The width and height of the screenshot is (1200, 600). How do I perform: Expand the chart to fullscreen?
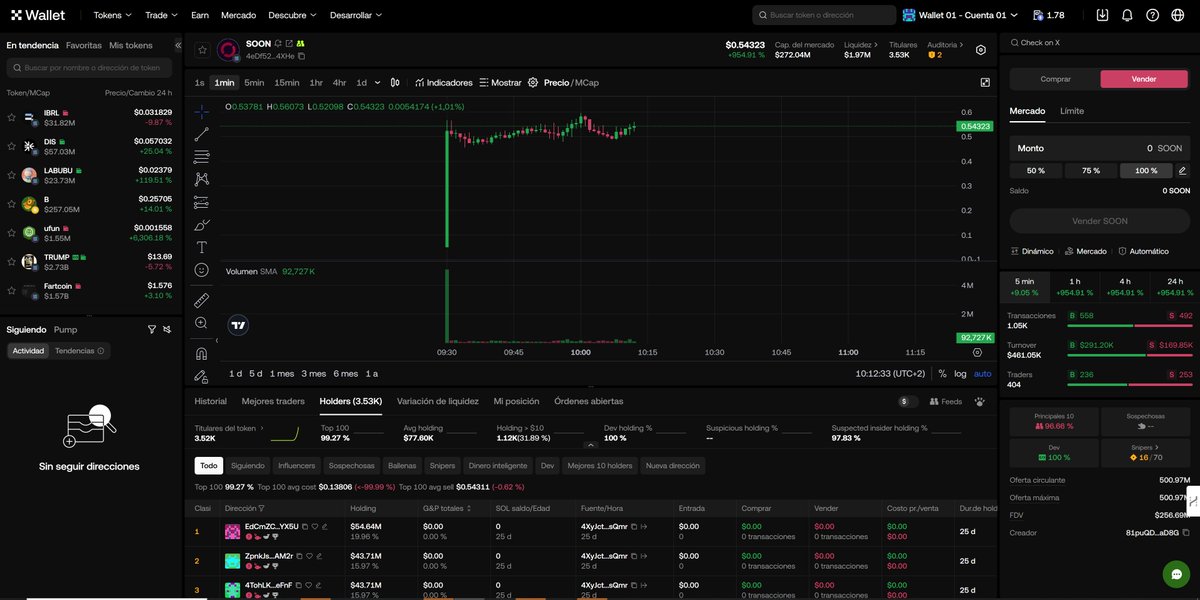(x=985, y=83)
